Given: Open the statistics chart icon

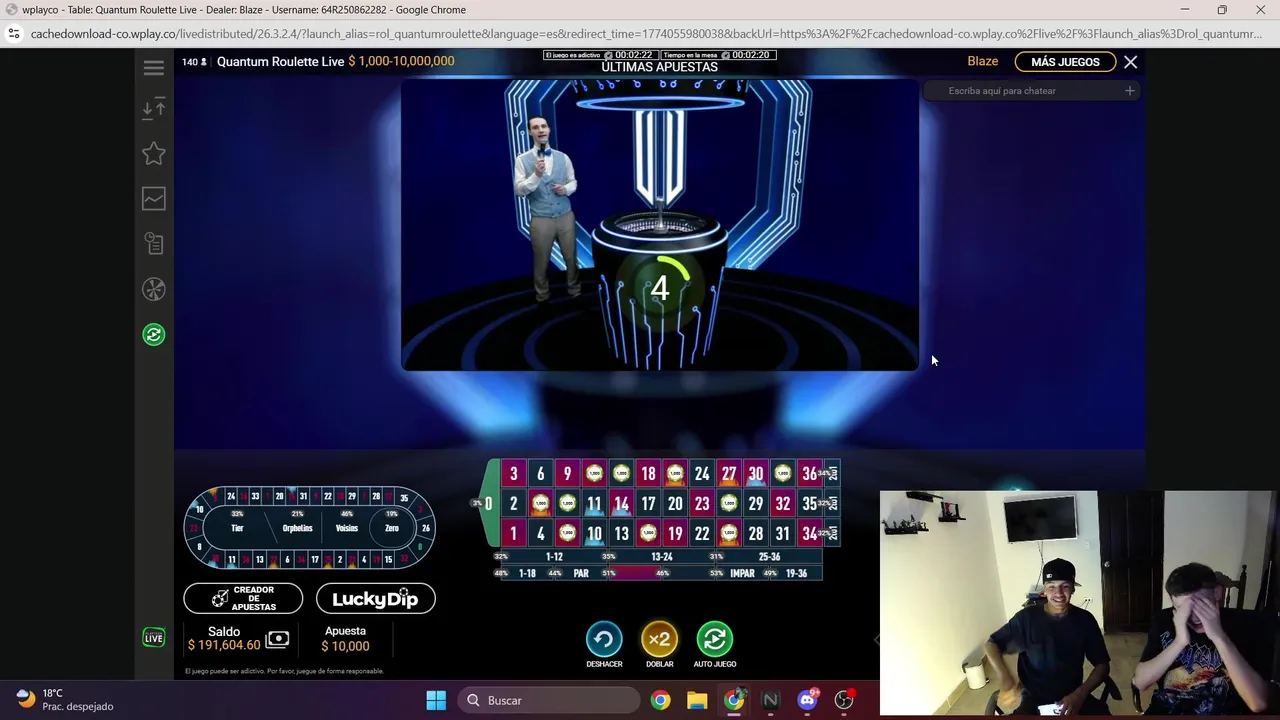Looking at the screenshot, I should [x=153, y=198].
